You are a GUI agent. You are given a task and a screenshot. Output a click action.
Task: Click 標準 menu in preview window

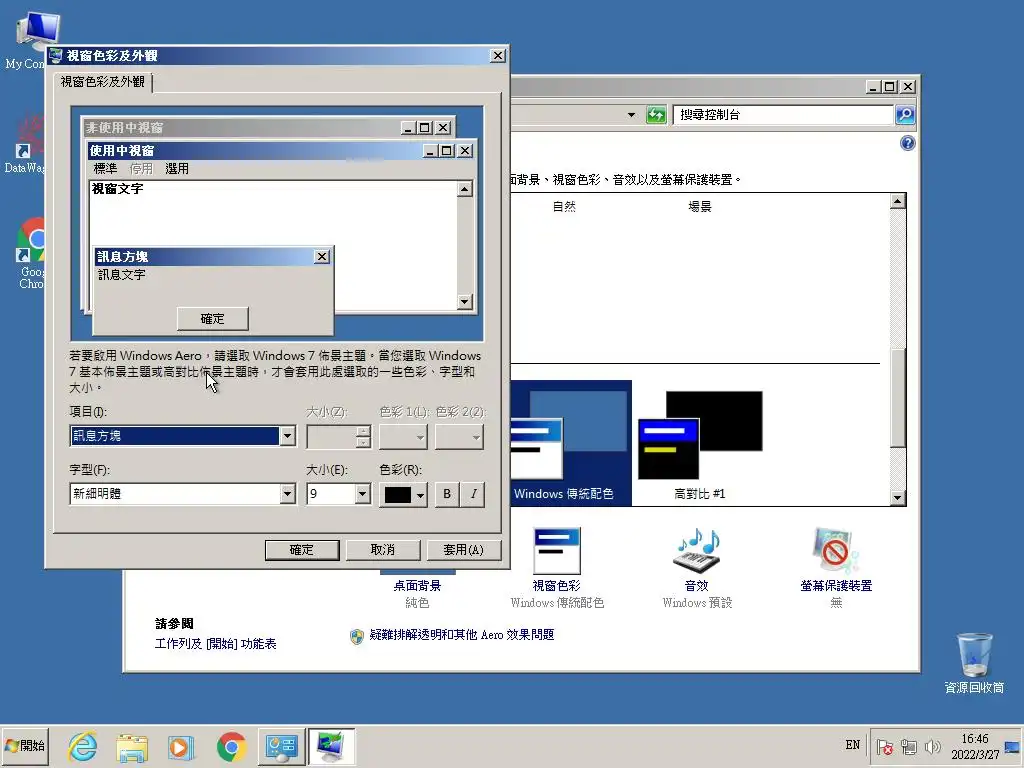[x=105, y=168]
